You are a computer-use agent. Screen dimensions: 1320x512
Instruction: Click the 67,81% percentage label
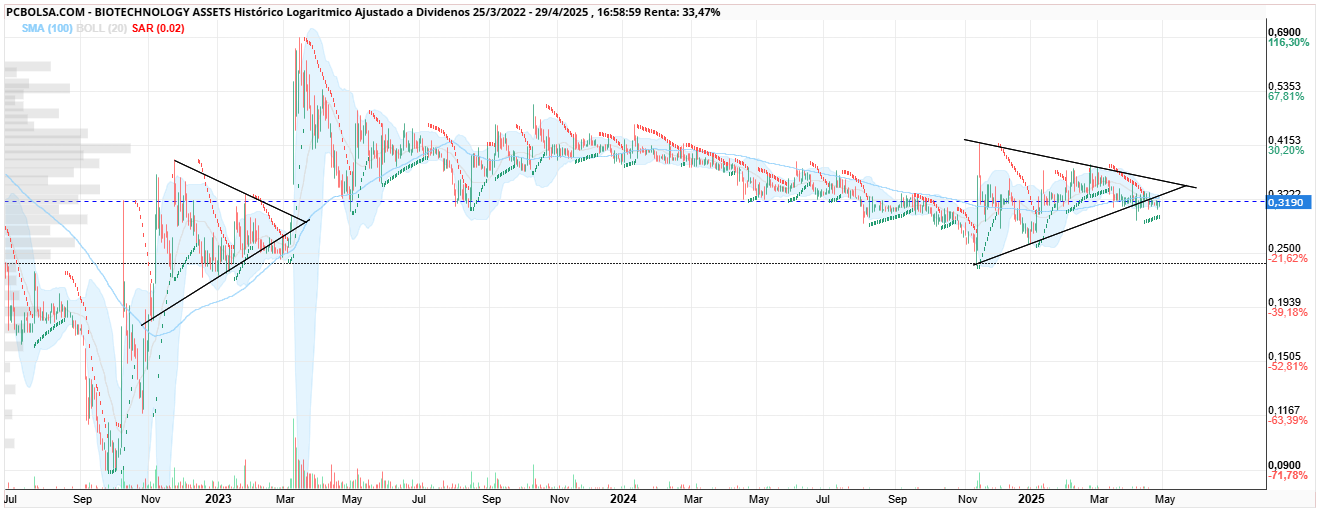tap(1286, 97)
